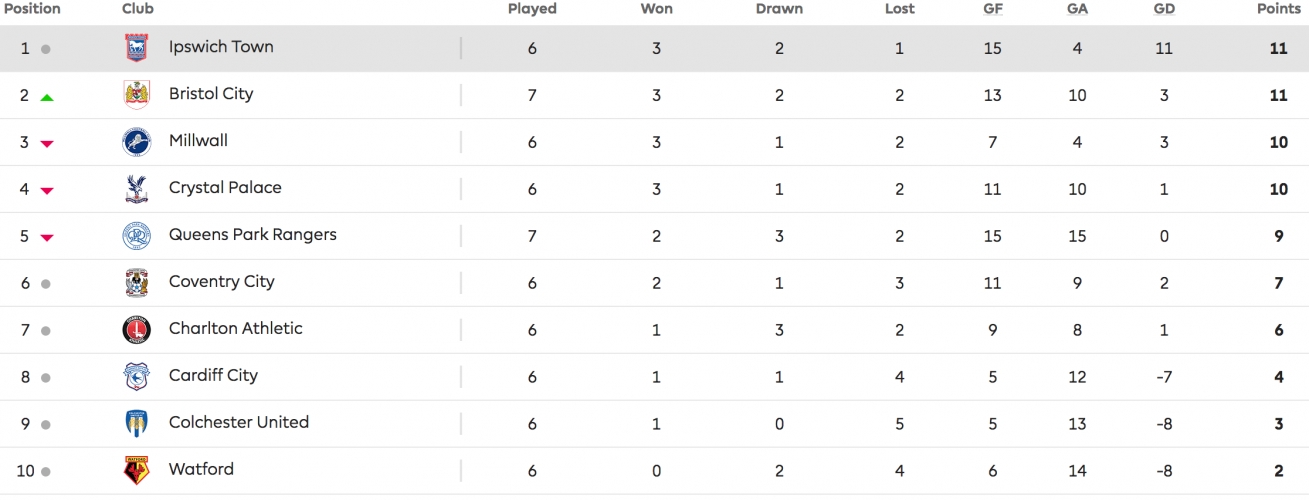Viewport: 1309px width, 500px height.
Task: Open the Colchester United club link
Action: tap(239, 422)
